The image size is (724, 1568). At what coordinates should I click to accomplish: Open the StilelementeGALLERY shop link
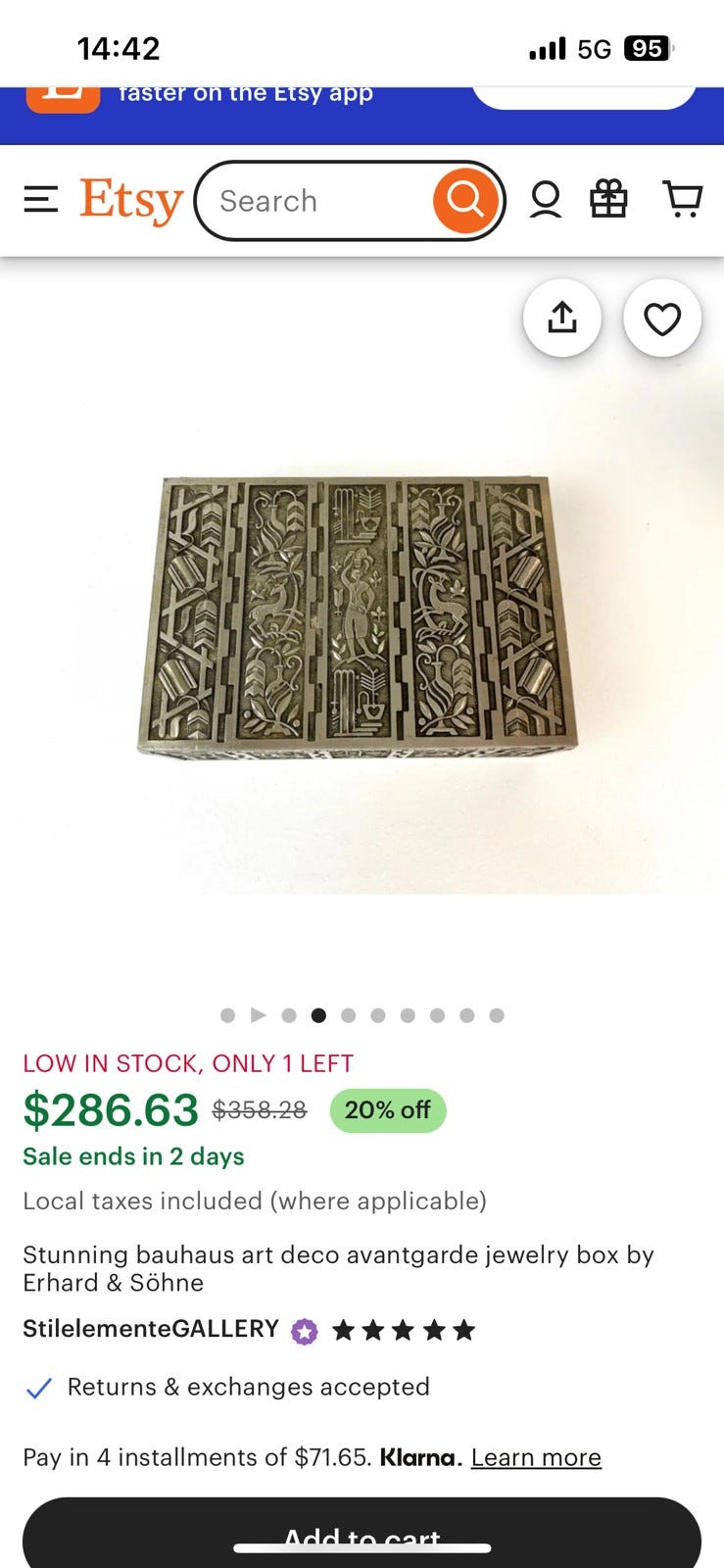click(x=151, y=1329)
